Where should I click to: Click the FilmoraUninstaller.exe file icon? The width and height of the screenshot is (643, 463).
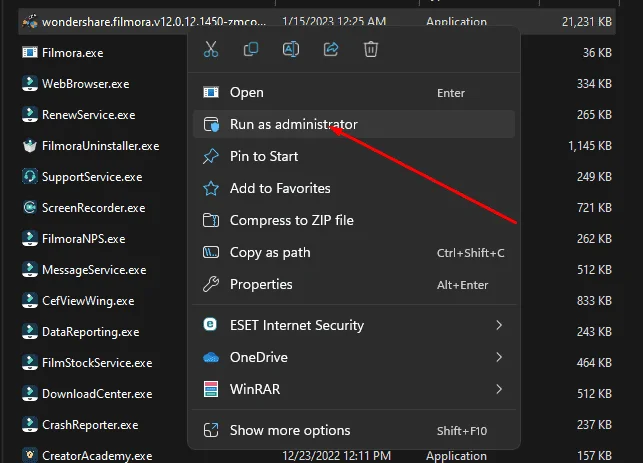click(x=30, y=146)
